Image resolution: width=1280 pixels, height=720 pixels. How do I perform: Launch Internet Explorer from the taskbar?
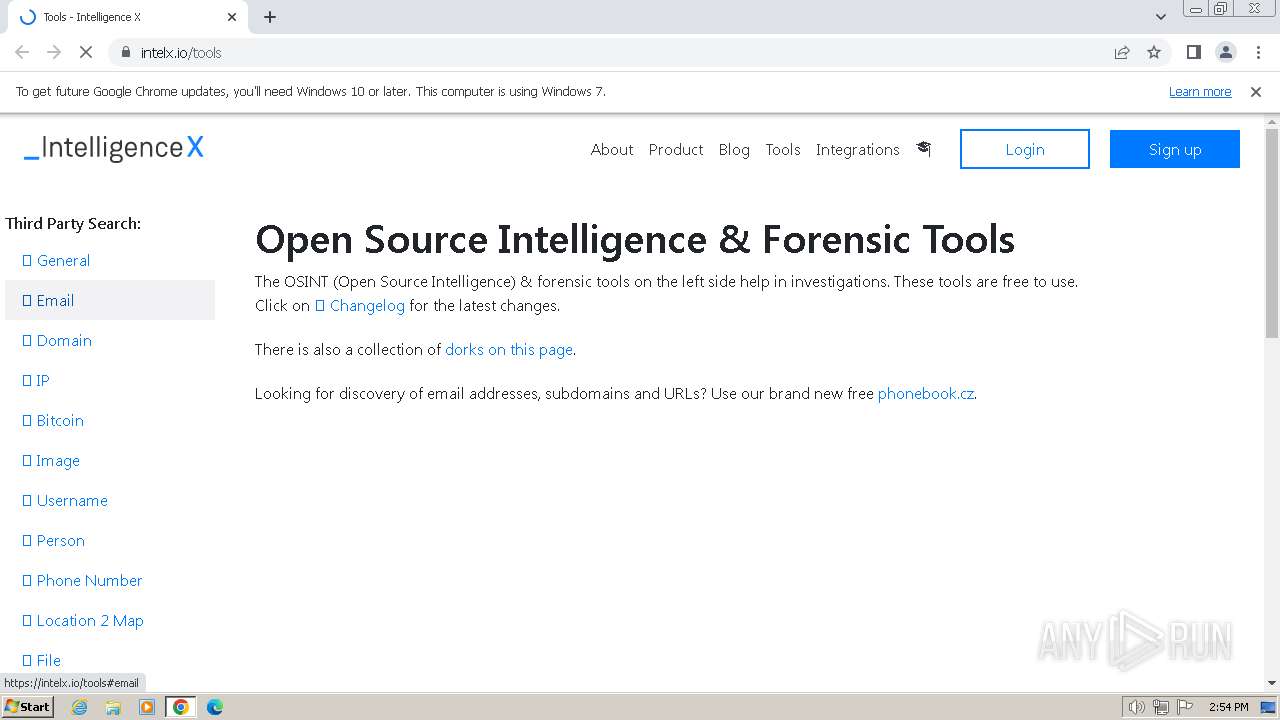tap(80, 707)
